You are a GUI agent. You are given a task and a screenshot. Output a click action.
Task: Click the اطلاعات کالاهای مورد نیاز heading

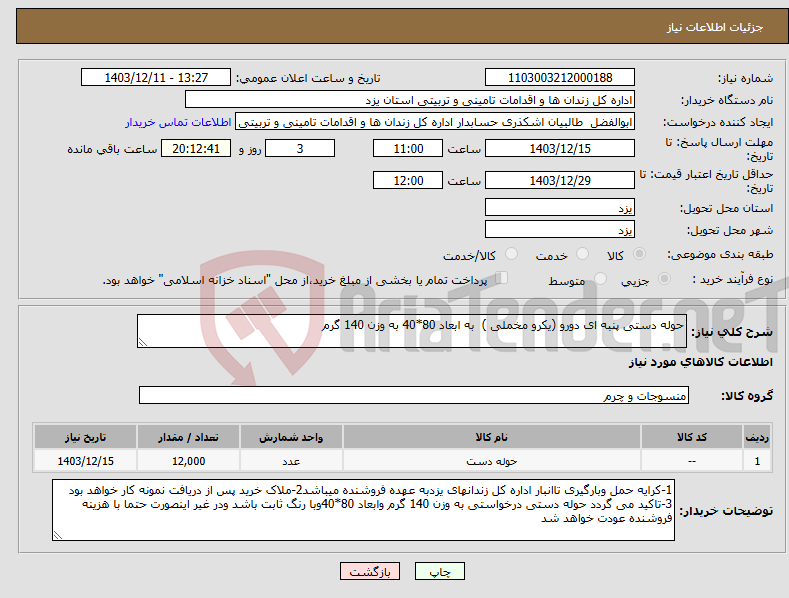700,362
